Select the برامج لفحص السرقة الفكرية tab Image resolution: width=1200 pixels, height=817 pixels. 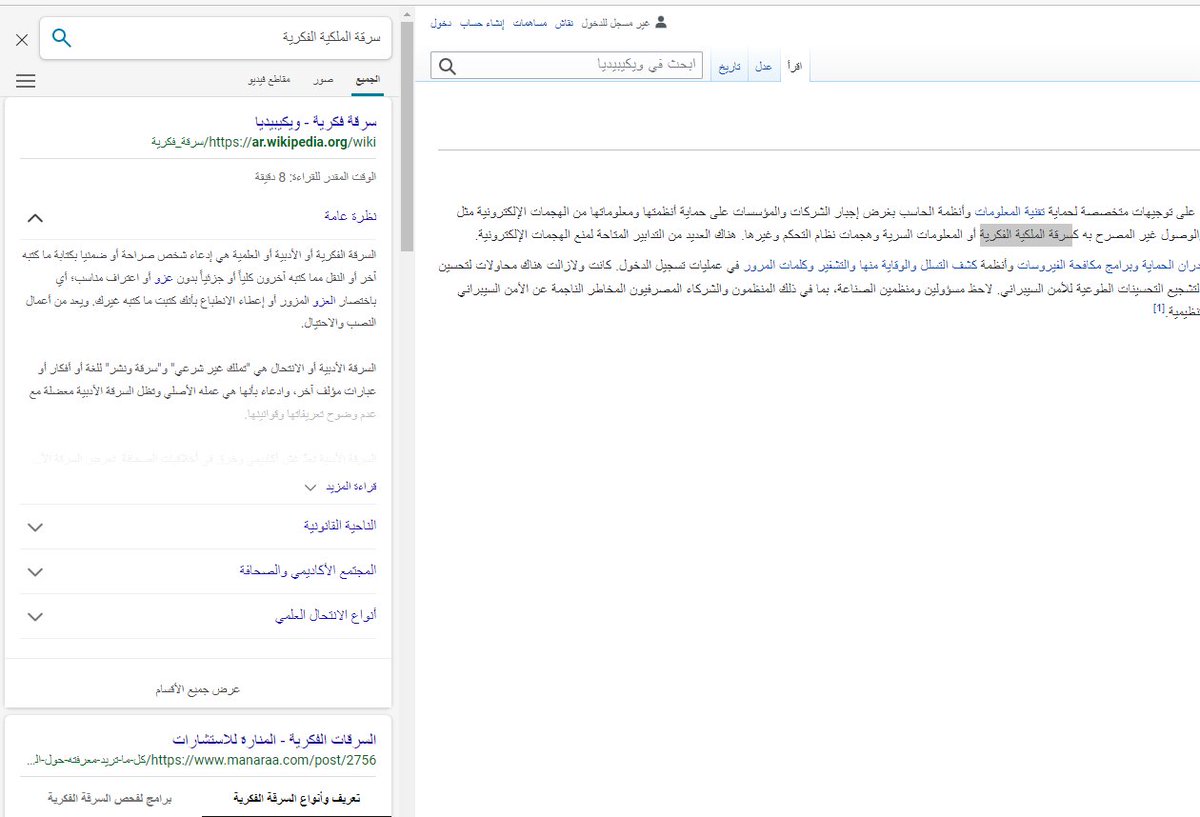pyautogui.click(x=111, y=800)
